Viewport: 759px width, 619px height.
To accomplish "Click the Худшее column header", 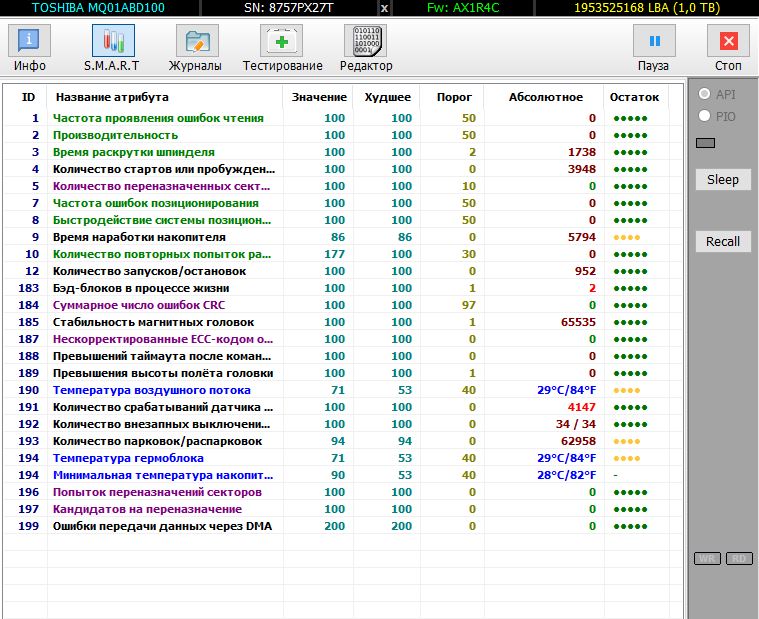I will 387,97.
